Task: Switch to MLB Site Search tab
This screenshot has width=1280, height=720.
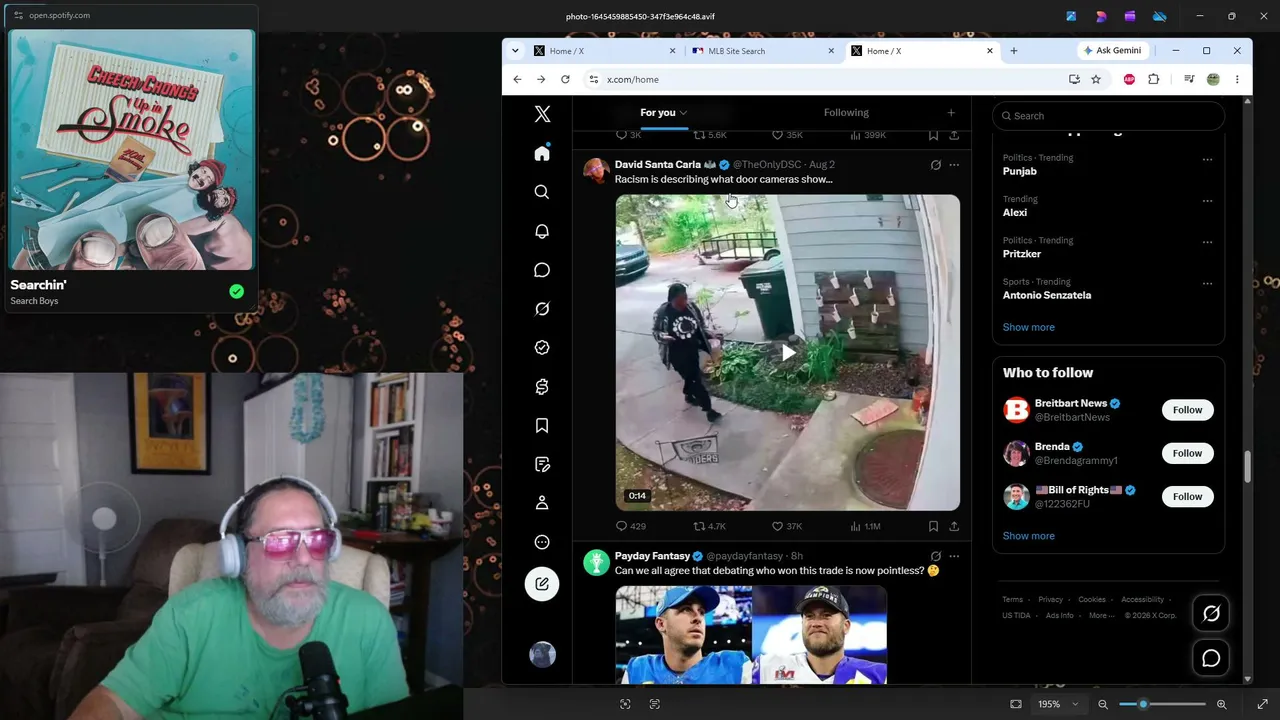Action: (763, 51)
